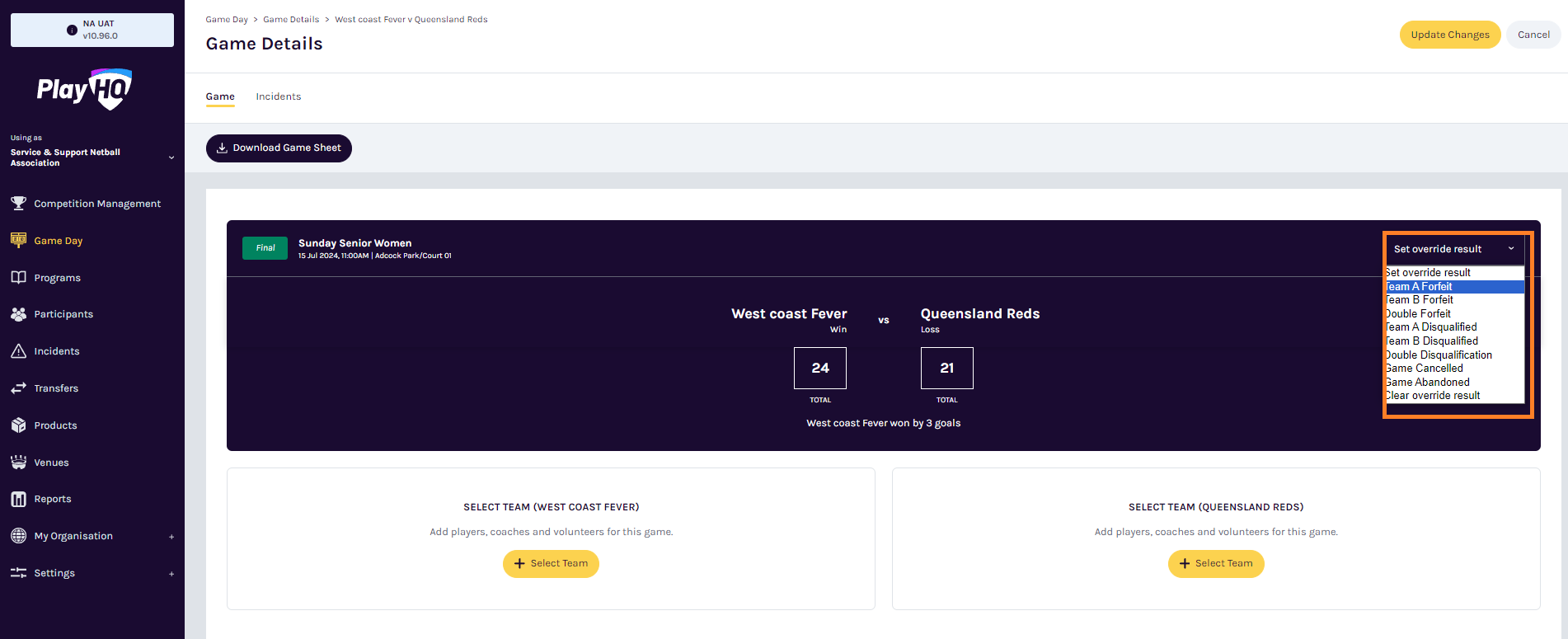Viewport: 1568px width, 639px height.
Task: Click the NA UAT version badge
Action: pos(92,30)
